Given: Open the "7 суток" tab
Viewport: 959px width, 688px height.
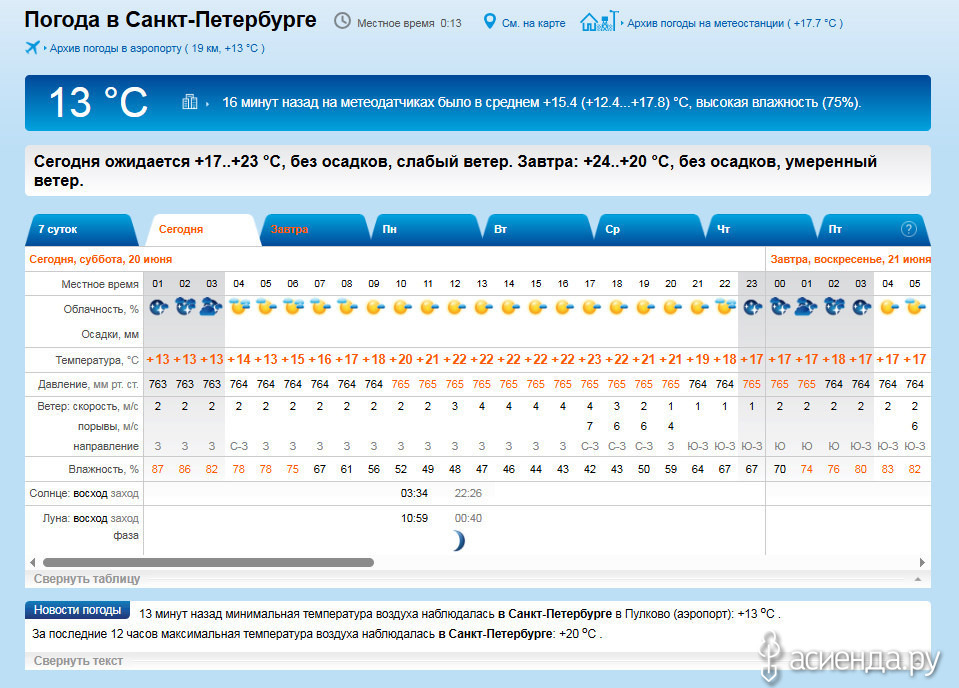Looking at the screenshot, I should 81,229.
